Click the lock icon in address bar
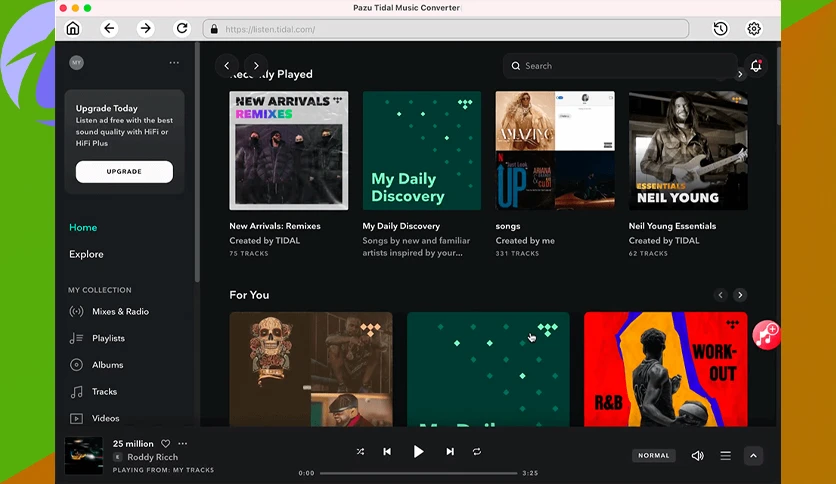The width and height of the screenshot is (836, 484). point(214,29)
